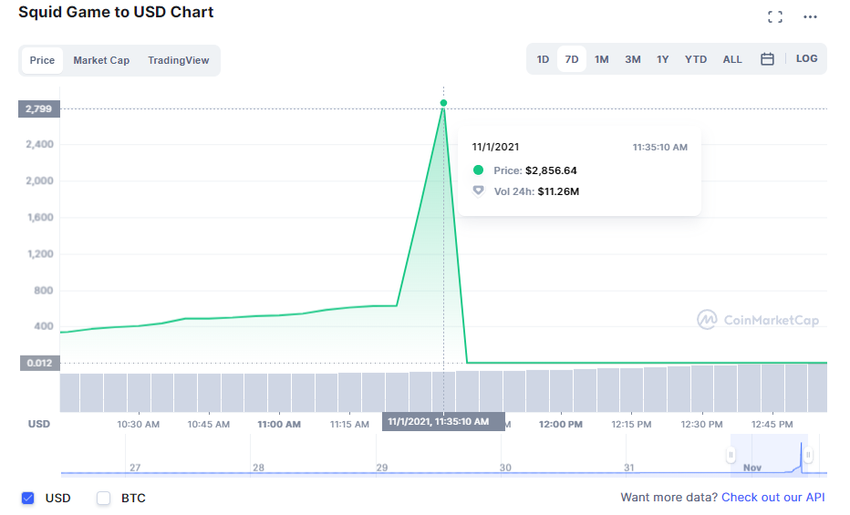Screen dimensions: 850x515
Task: Select the YTD time range
Action: pos(696,59)
